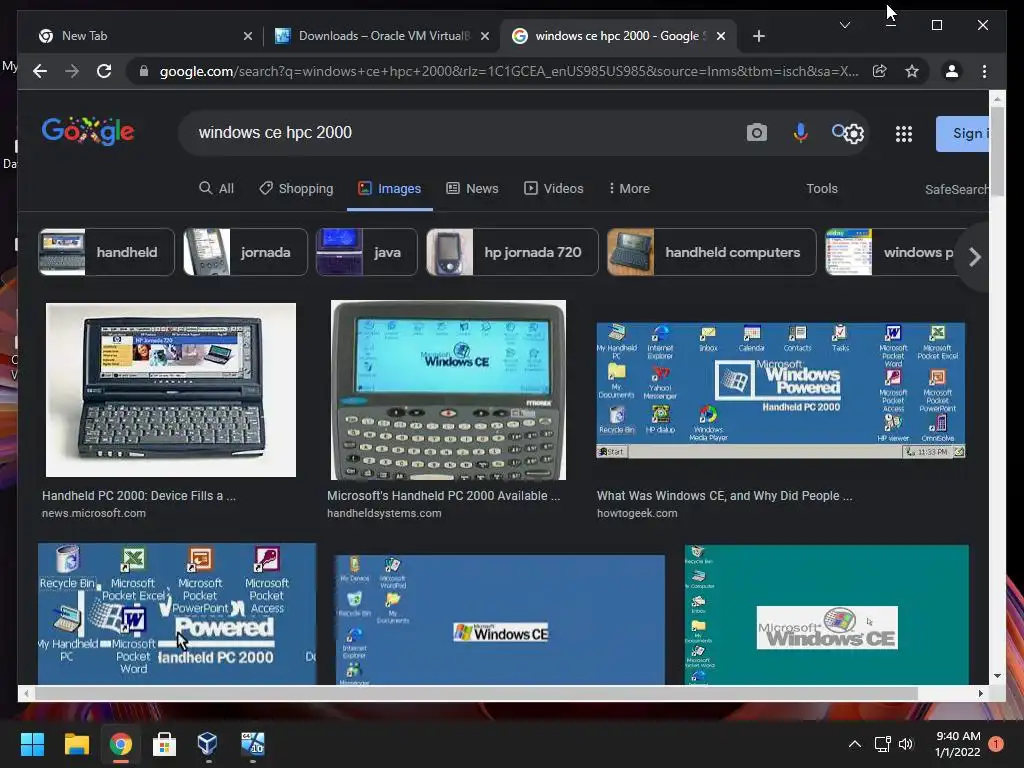Screen dimensions: 1024x768
Task: Click the Sign in button
Action: coord(963,133)
